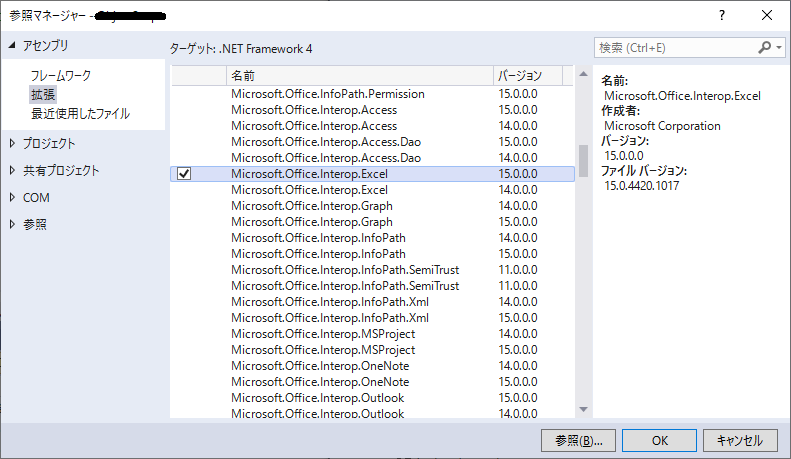The image size is (791, 459).
Task: Click Microsoft Corporation in details pane
Action: [x=662, y=126]
